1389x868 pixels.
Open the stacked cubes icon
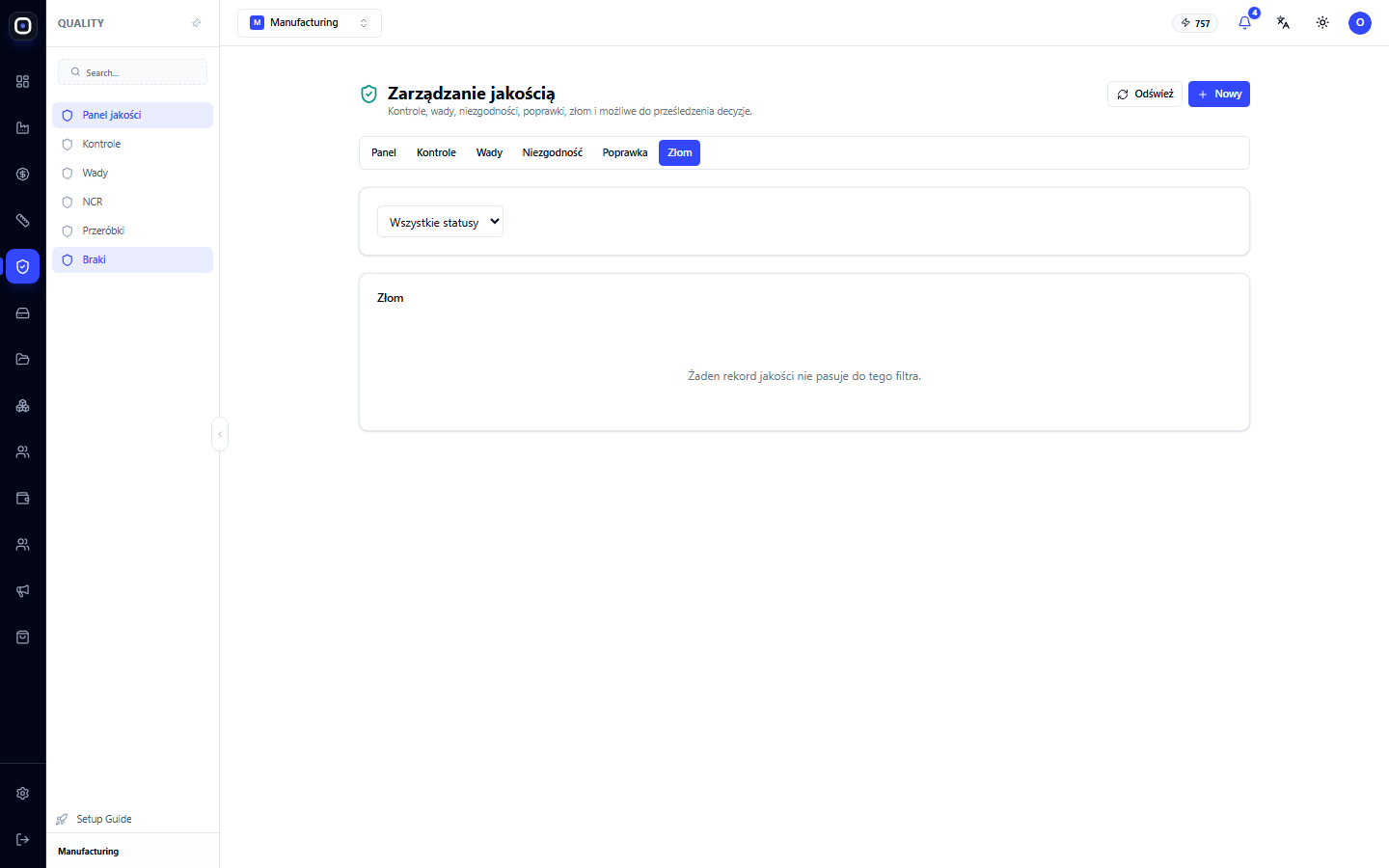pyautogui.click(x=22, y=406)
